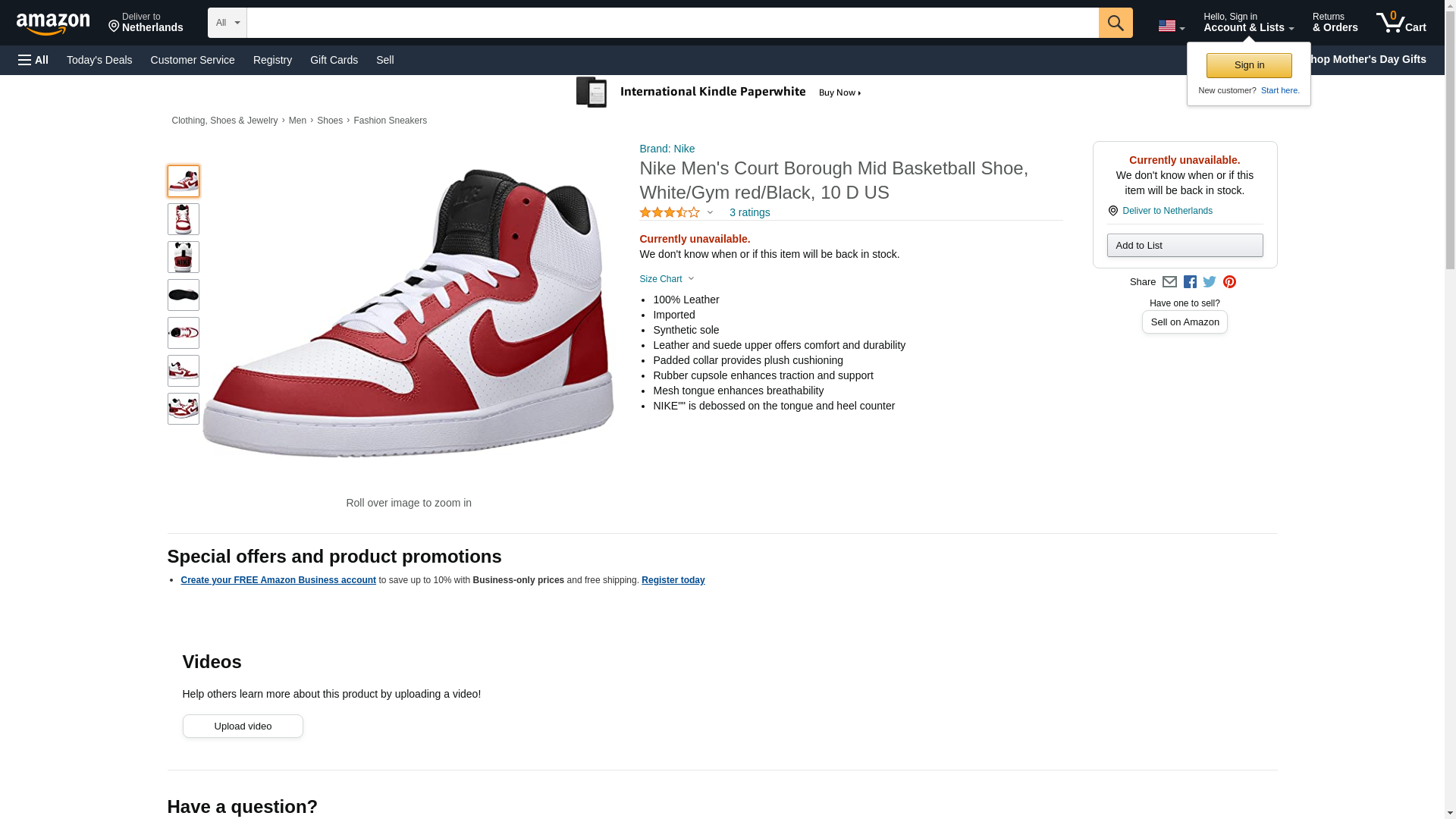
Task: Open Today's Deals in navigation
Action: coord(99,60)
